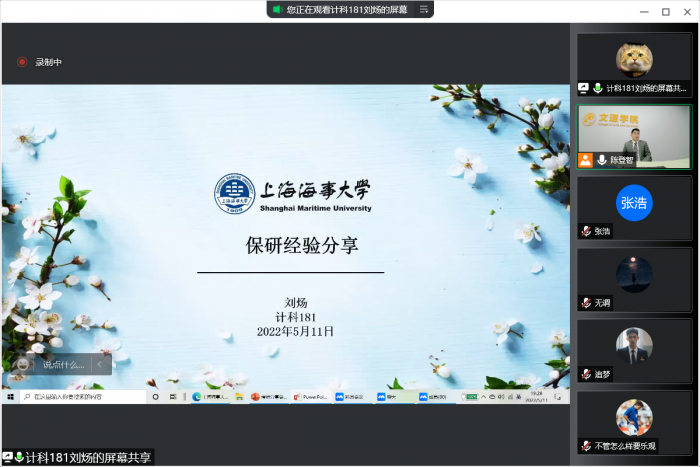Open the emoji picker beside the chat box
Image resolution: width=700 pixels, height=467 pixels.
pyautogui.click(x=22, y=364)
